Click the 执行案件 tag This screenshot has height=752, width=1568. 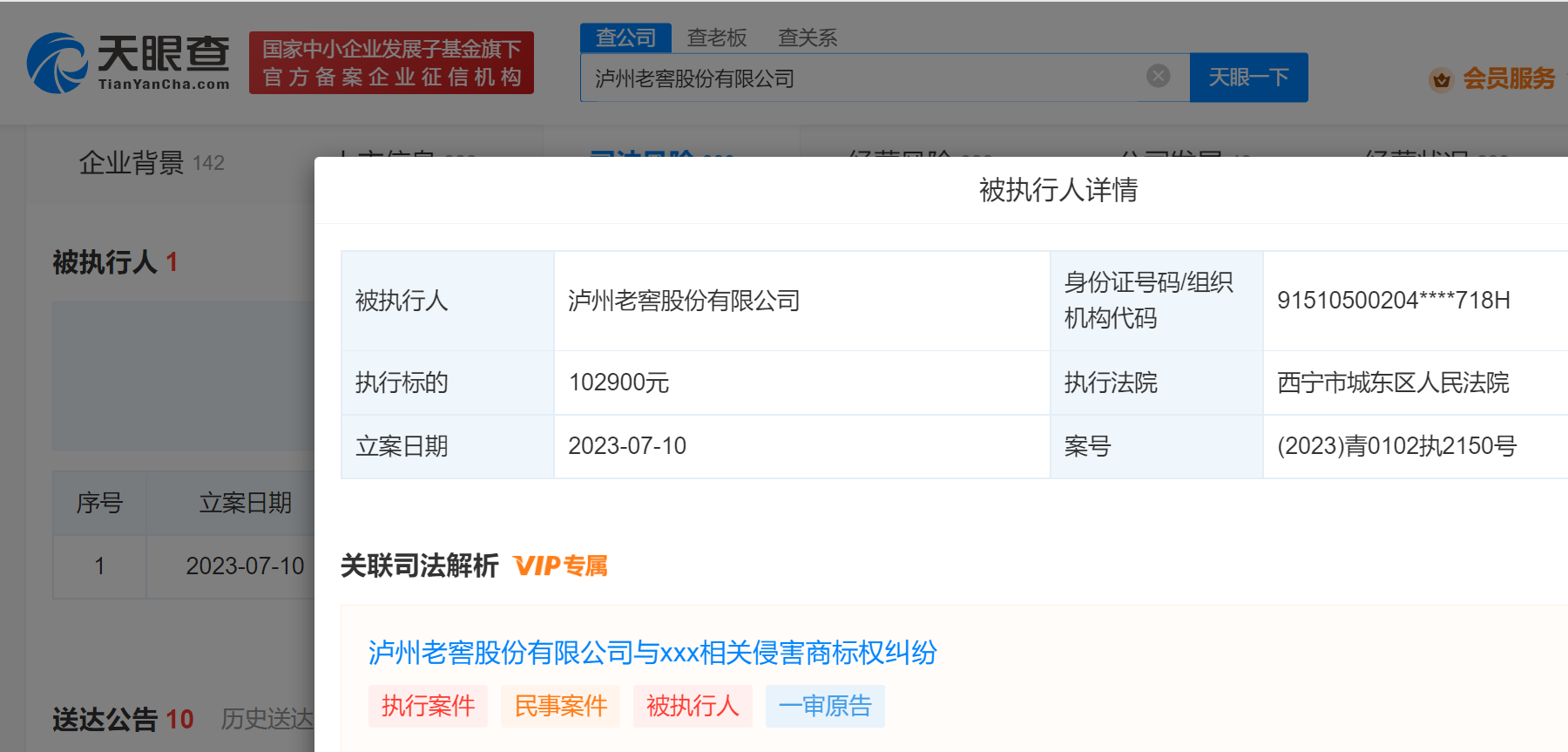[428, 706]
